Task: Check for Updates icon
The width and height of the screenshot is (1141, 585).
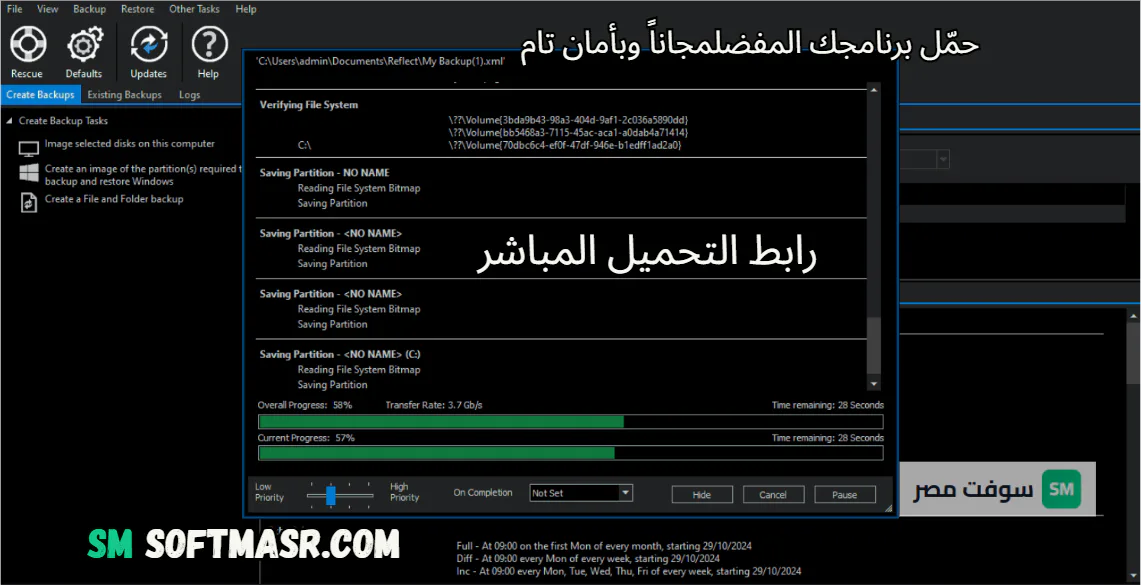Action: pos(148,51)
